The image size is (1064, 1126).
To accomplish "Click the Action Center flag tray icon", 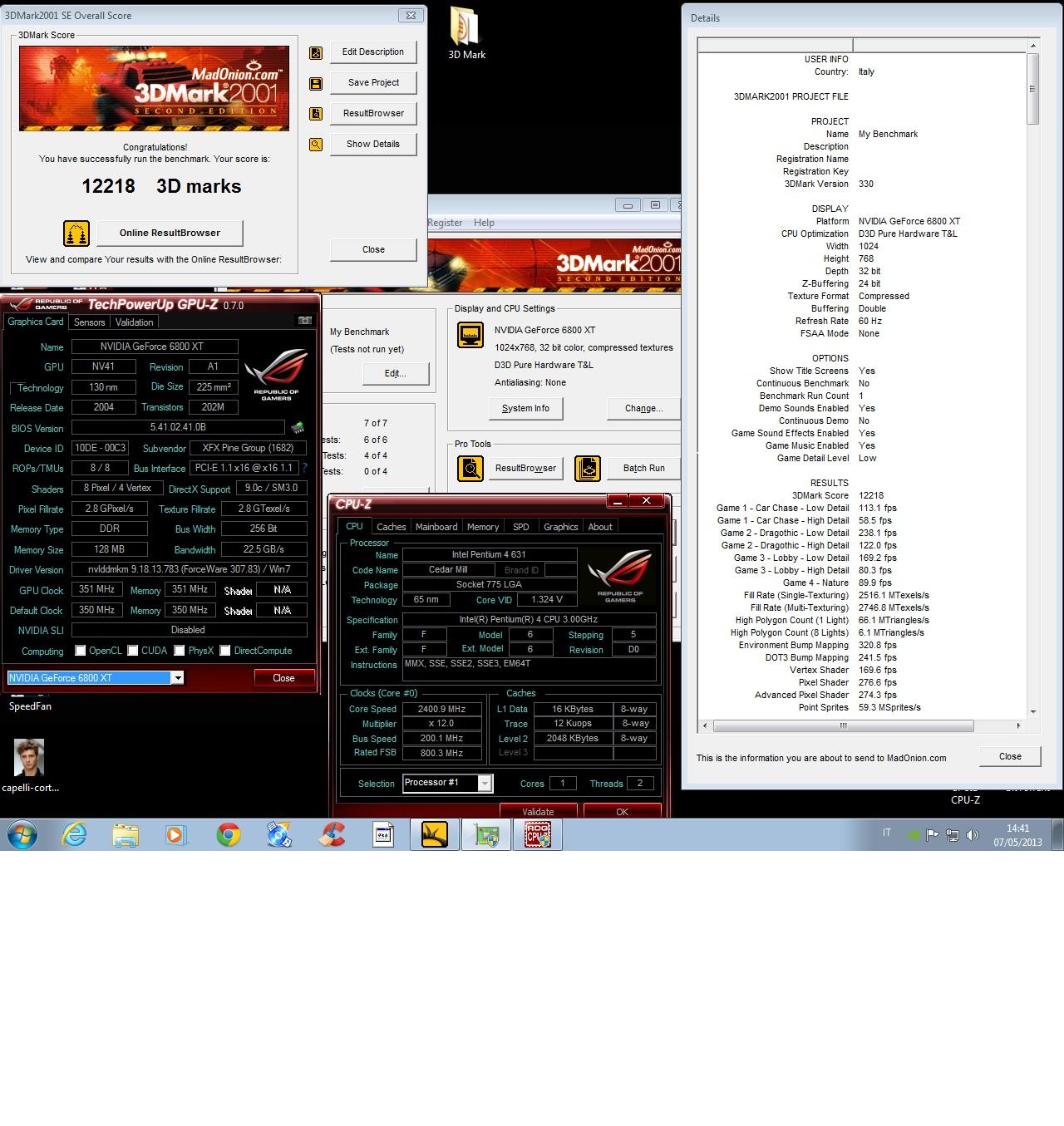I will [933, 835].
